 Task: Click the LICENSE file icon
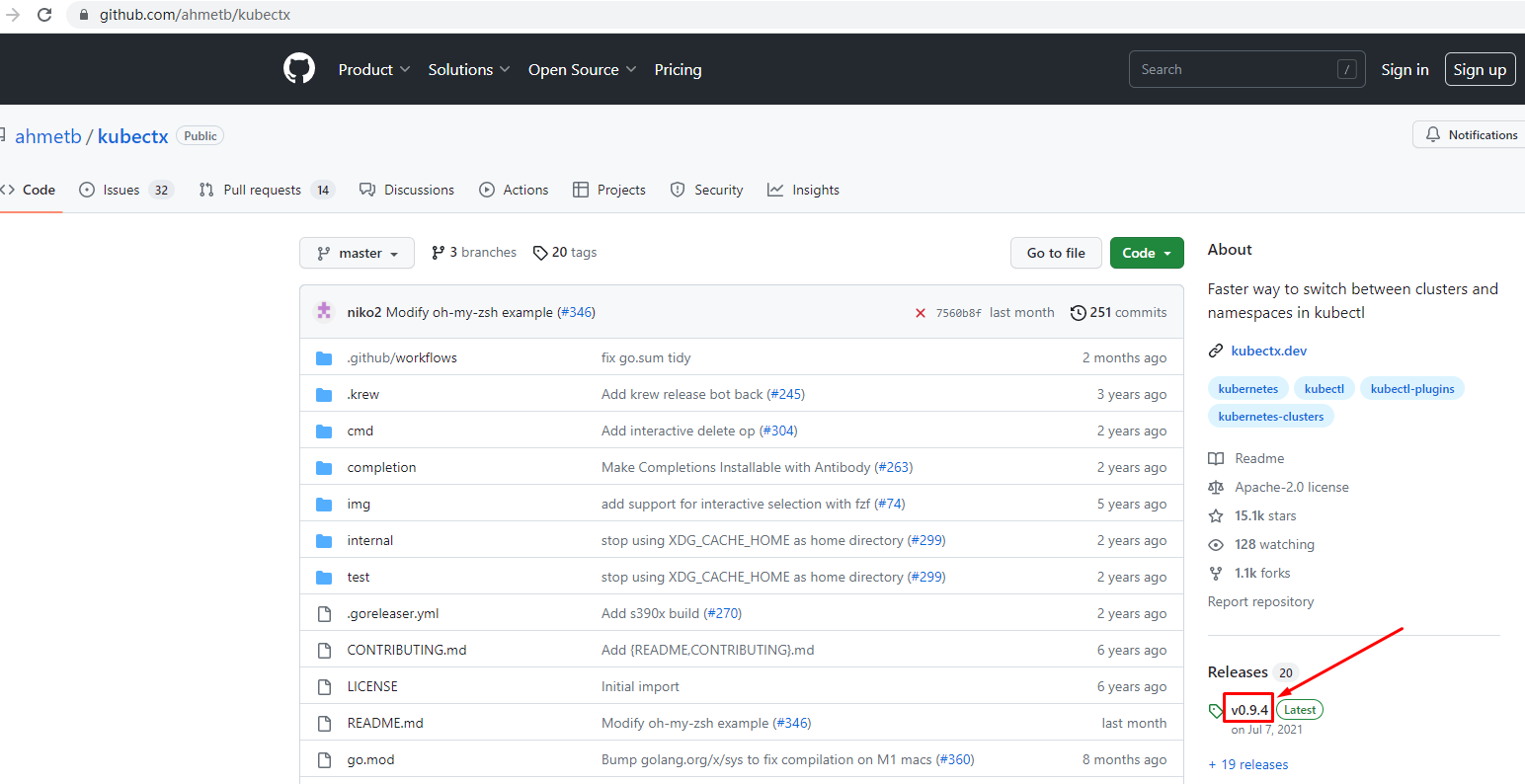tap(324, 686)
